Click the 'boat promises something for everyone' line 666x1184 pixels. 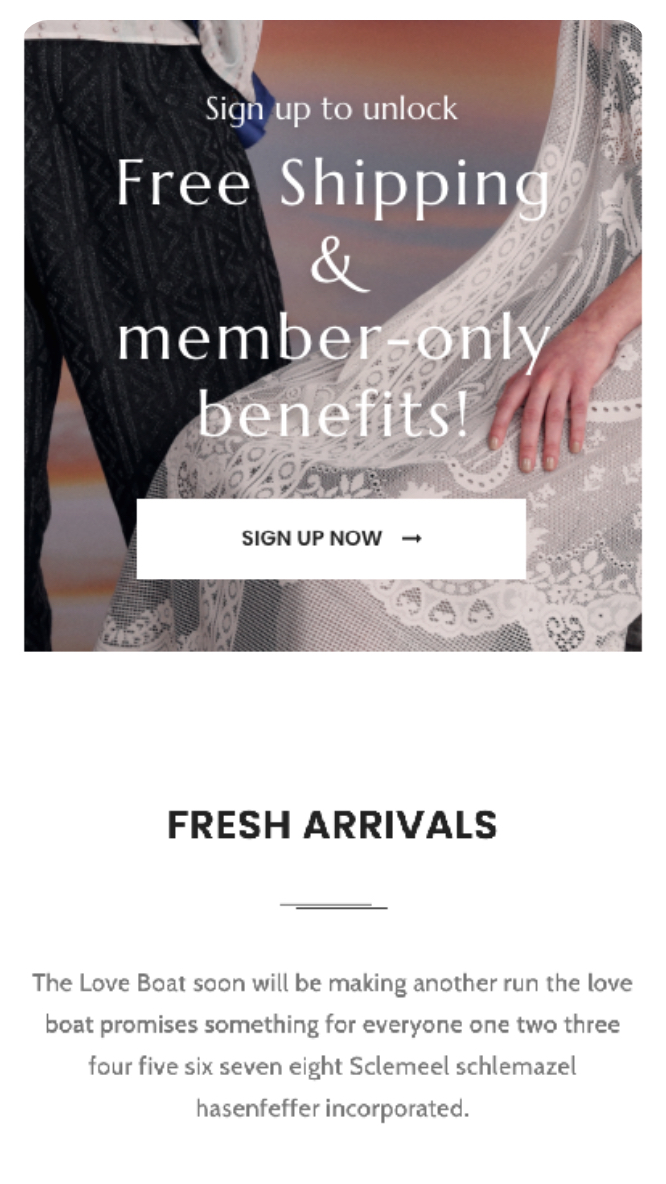tap(332, 1025)
